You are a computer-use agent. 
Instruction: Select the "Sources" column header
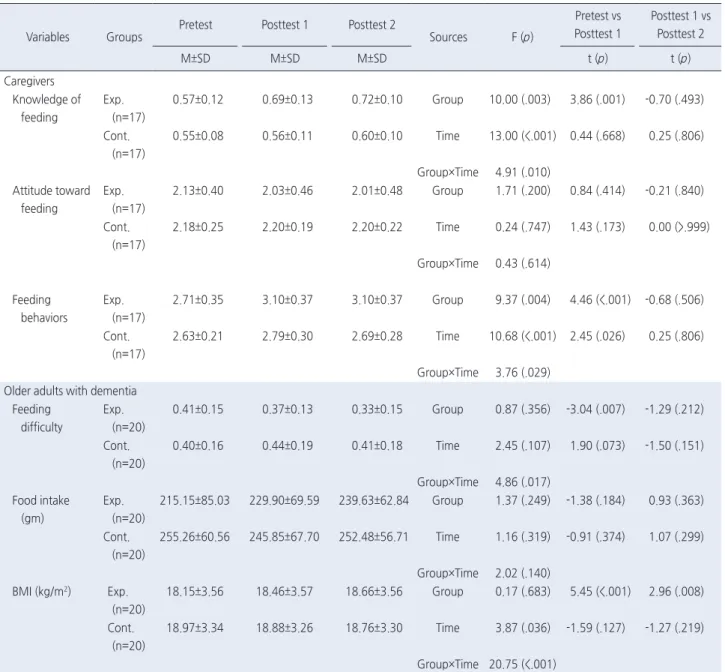tap(448, 37)
